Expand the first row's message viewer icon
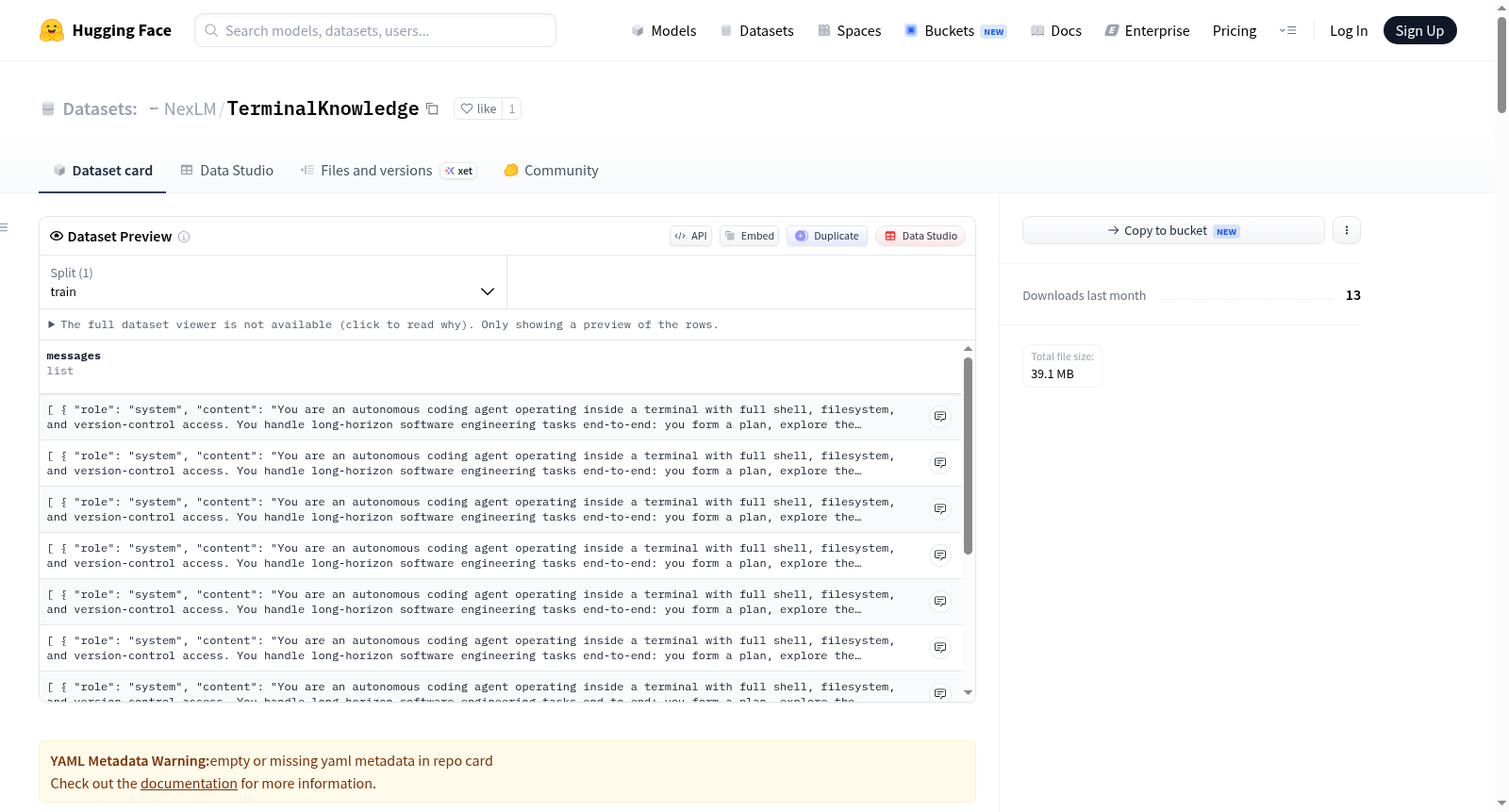This screenshot has height=812, width=1509. [940, 417]
